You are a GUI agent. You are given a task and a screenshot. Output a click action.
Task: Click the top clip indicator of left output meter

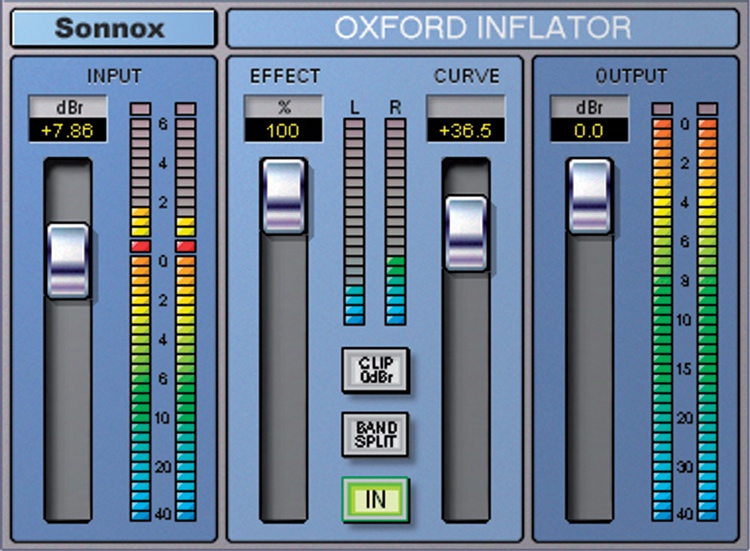662,109
